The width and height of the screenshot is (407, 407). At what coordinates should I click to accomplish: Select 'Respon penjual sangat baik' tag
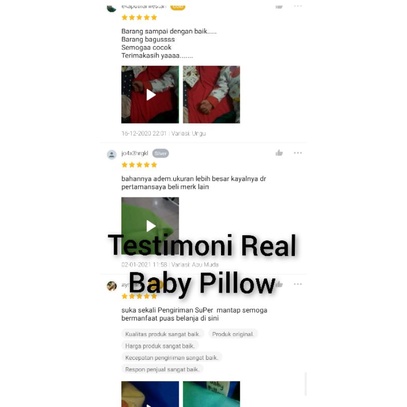tap(162, 369)
